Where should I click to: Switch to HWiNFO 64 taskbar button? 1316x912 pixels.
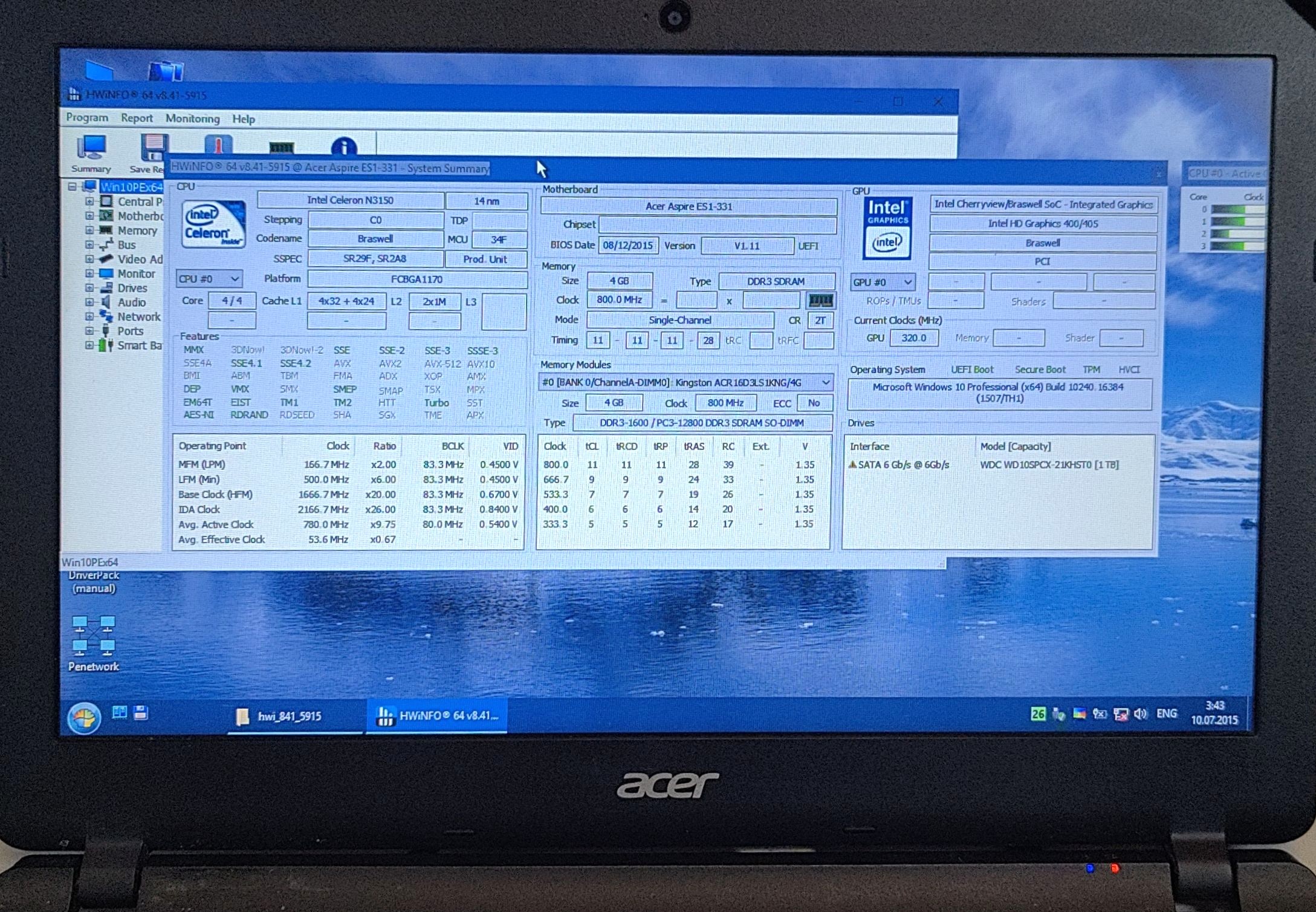pyautogui.click(x=436, y=715)
